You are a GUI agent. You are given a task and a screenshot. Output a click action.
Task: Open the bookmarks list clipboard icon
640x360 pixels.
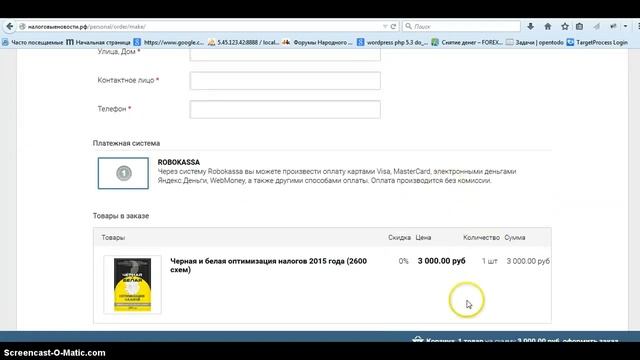pyautogui.click(x=579, y=27)
